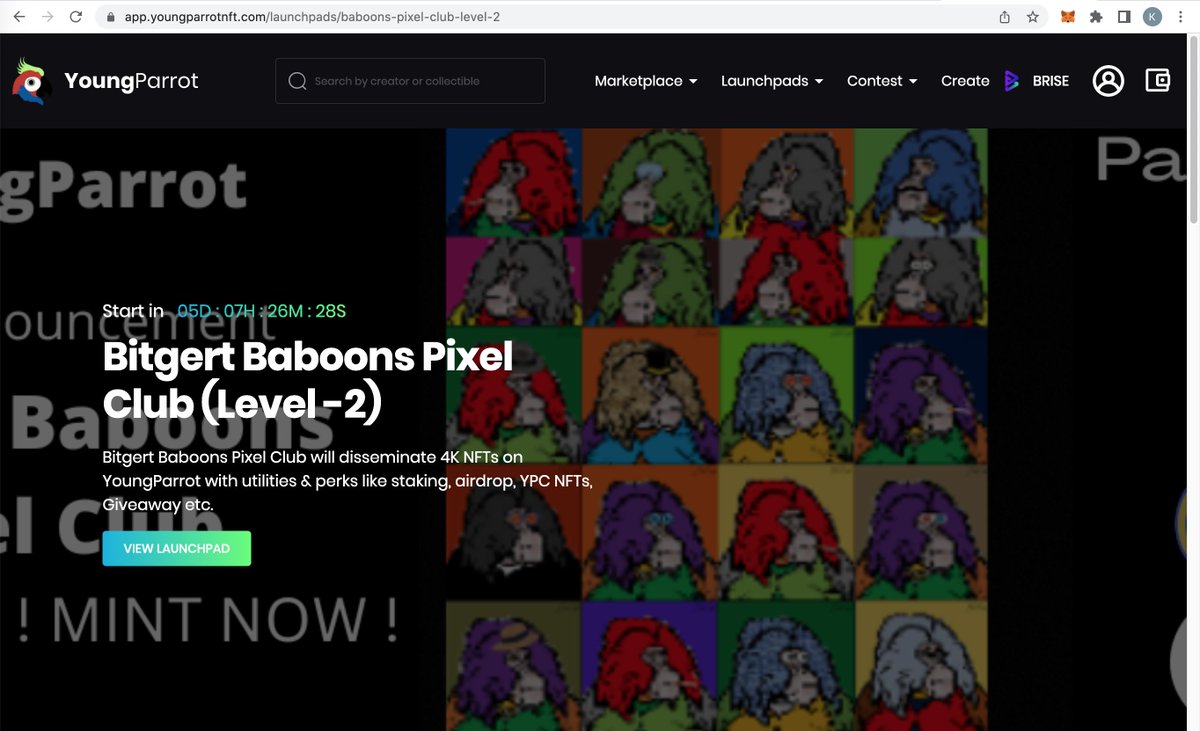Expand the Launchpads dropdown menu

[772, 81]
